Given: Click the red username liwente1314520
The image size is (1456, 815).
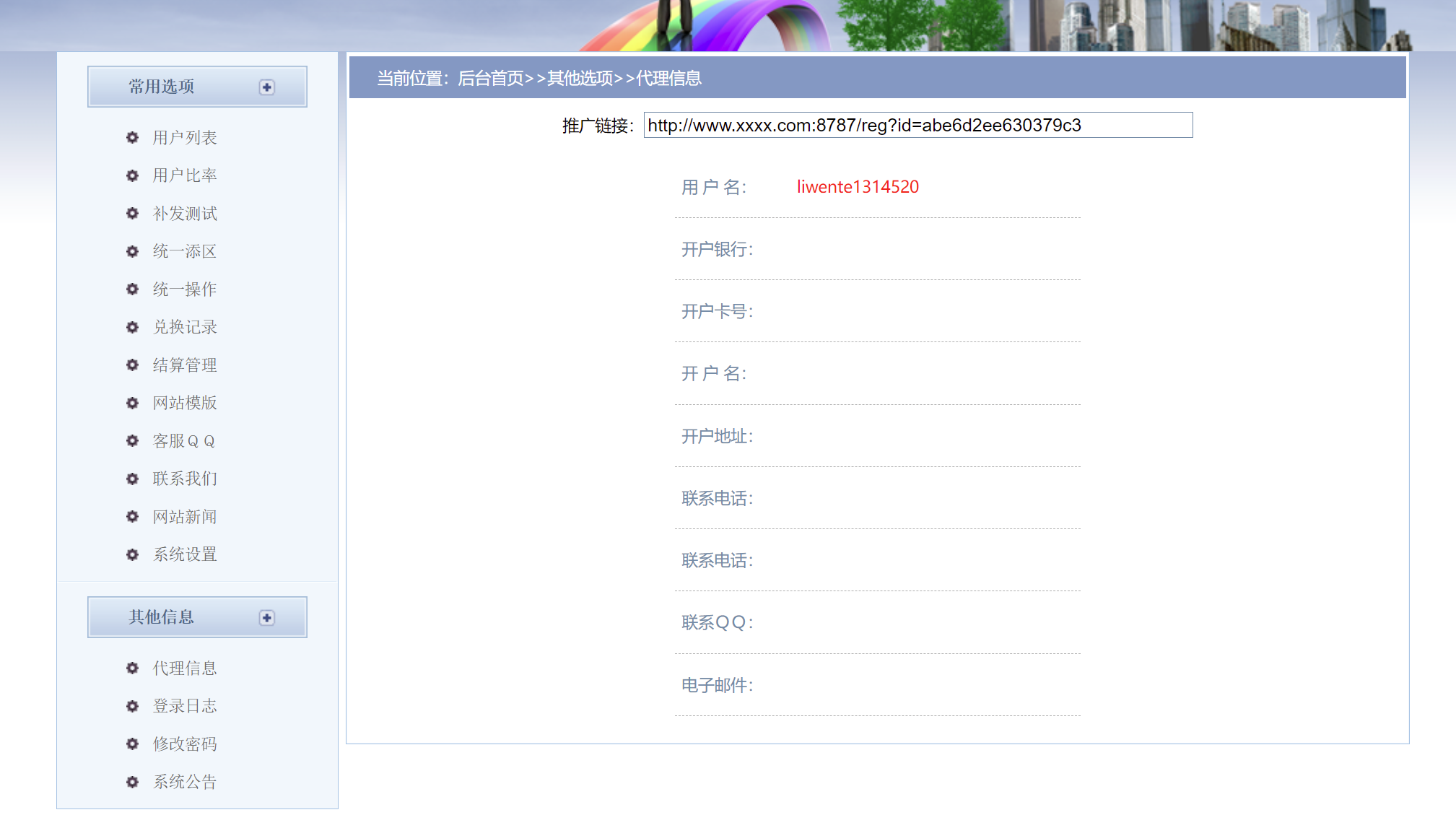Looking at the screenshot, I should click(858, 187).
